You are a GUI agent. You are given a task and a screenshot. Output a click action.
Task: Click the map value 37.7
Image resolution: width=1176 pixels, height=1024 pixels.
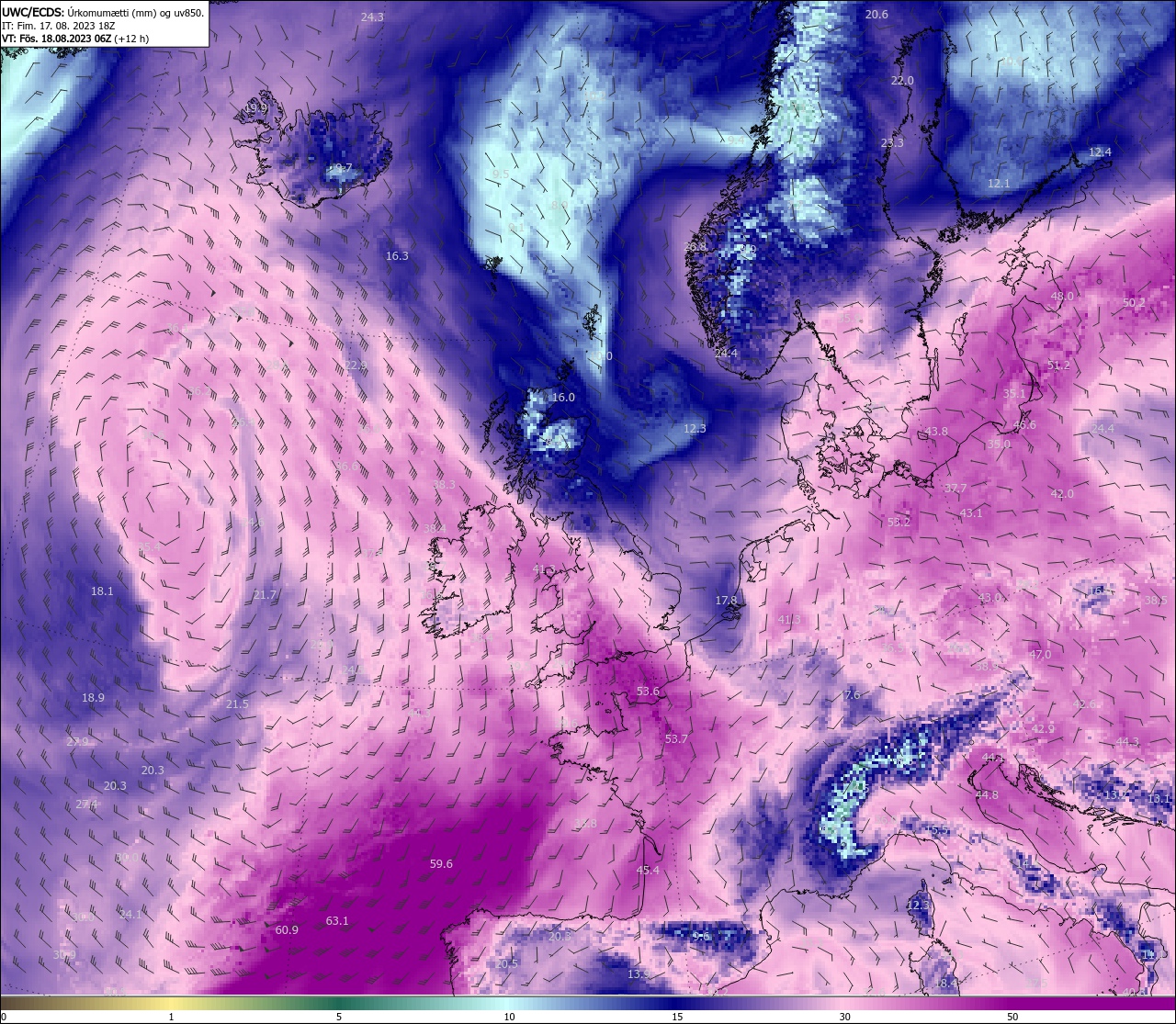coord(955,489)
